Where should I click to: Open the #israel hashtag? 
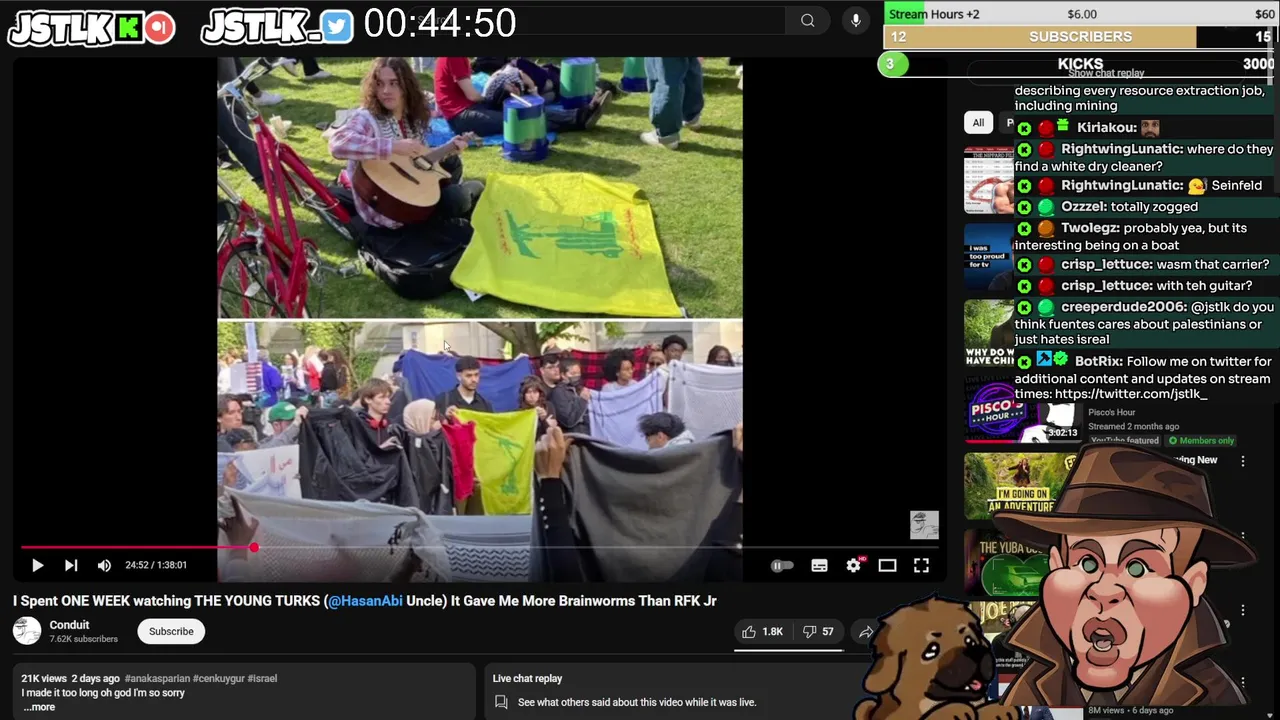262,678
